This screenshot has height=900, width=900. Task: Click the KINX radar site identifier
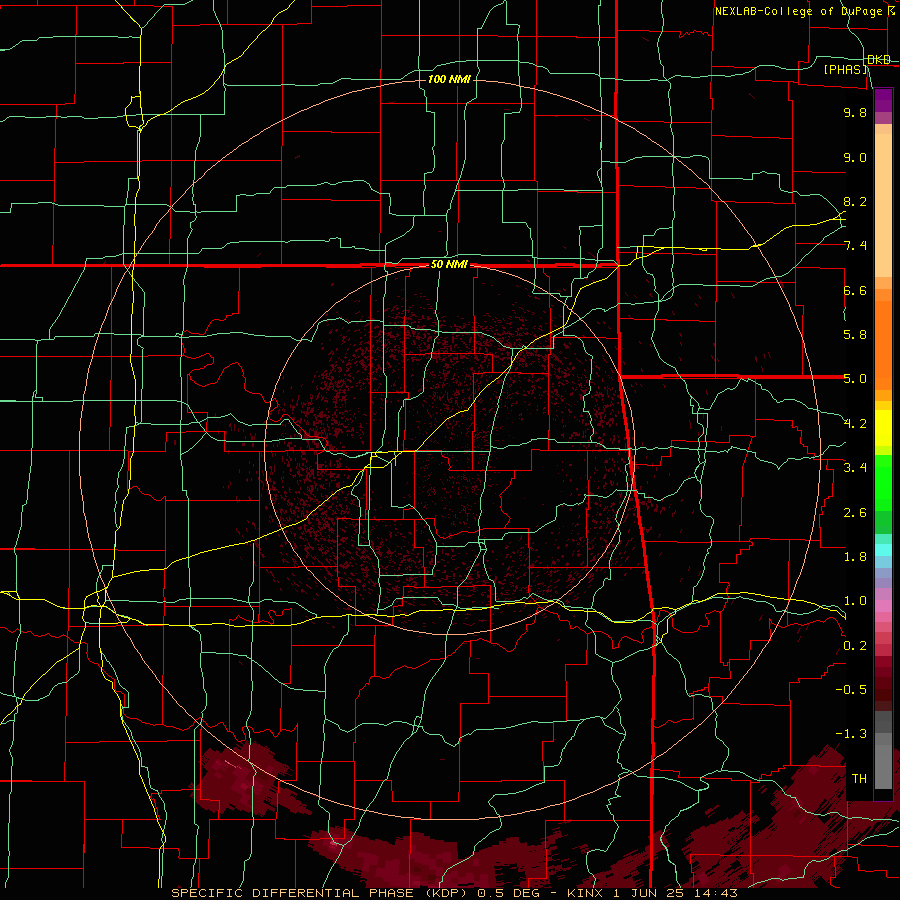[585, 893]
